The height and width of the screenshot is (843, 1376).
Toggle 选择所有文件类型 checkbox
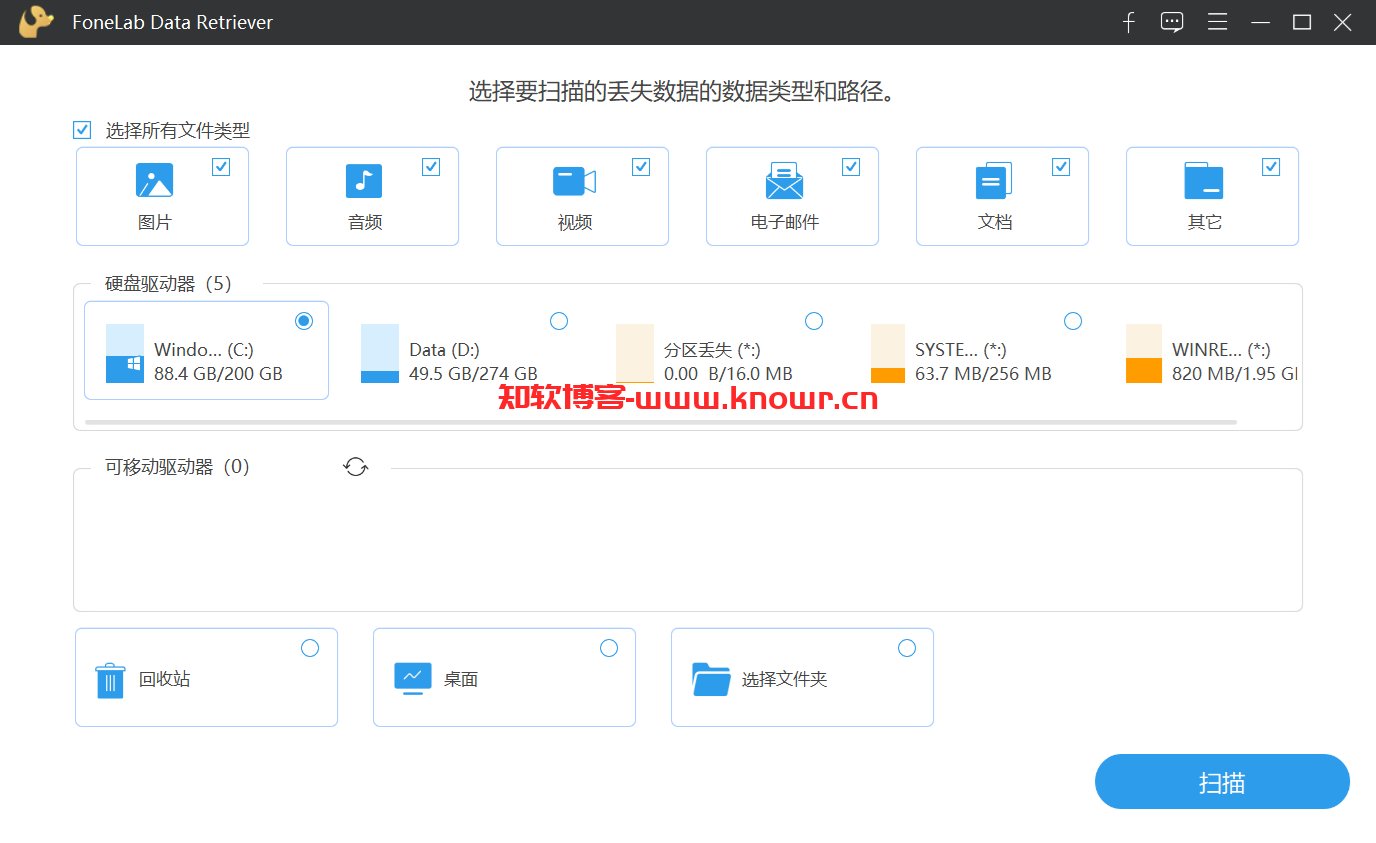pyautogui.click(x=82, y=130)
